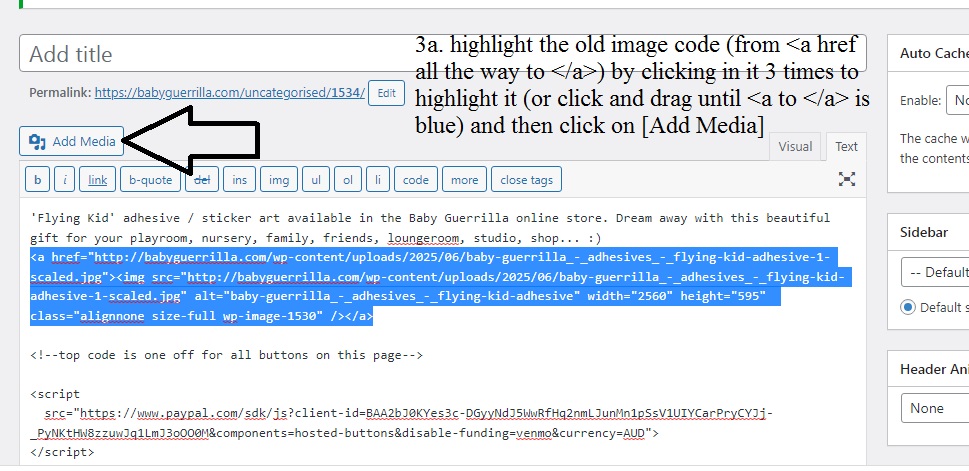
Task: Click the 'top code is one off' comment line
Action: point(226,355)
